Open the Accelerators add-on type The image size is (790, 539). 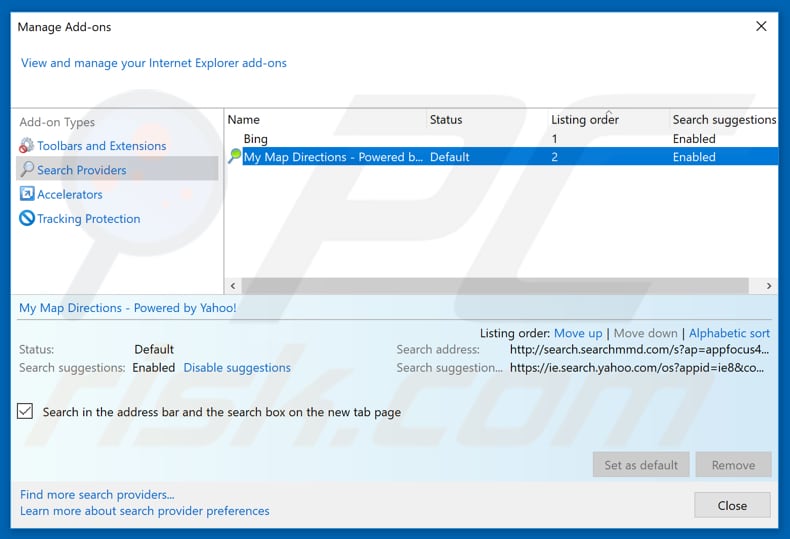pyautogui.click(x=70, y=194)
